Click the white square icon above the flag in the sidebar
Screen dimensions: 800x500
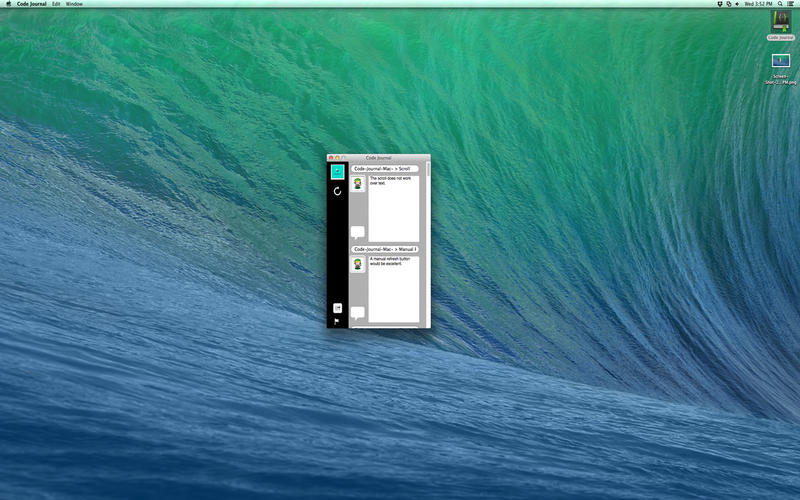click(337, 308)
